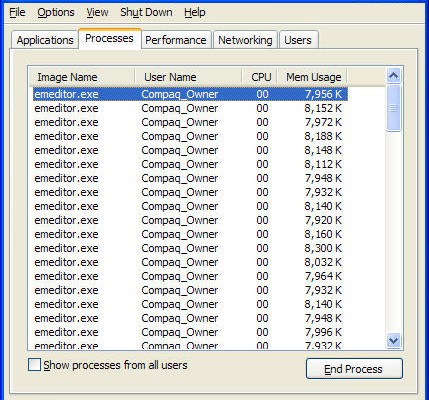The width and height of the screenshot is (429, 400).
Task: Open the View menu
Action: [97, 12]
